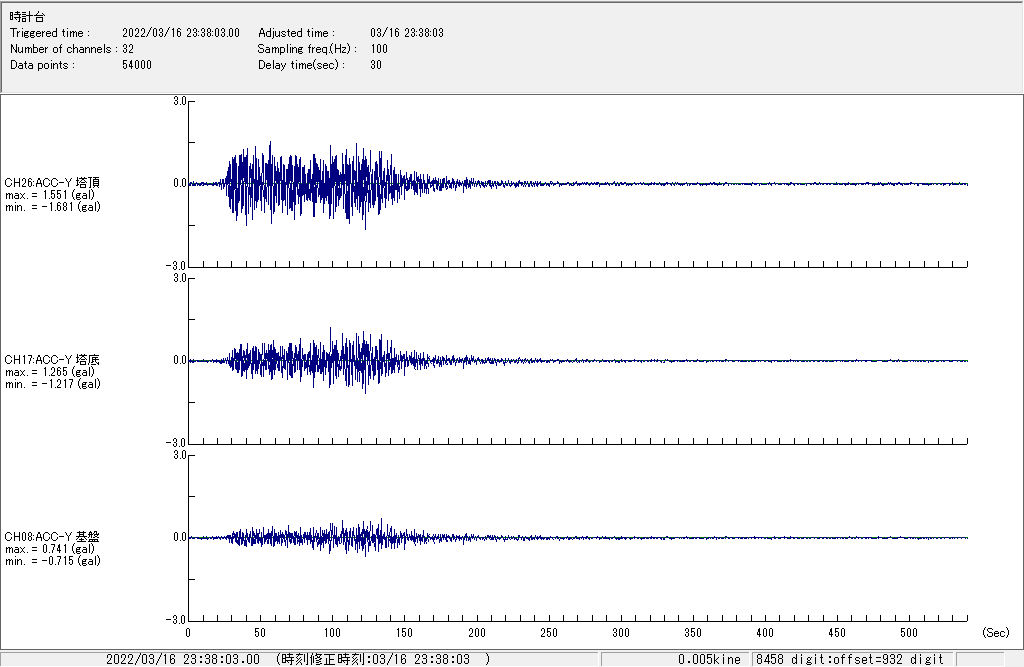Click the Data points value 54000
This screenshot has width=1024, height=667.
pyautogui.click(x=136, y=65)
